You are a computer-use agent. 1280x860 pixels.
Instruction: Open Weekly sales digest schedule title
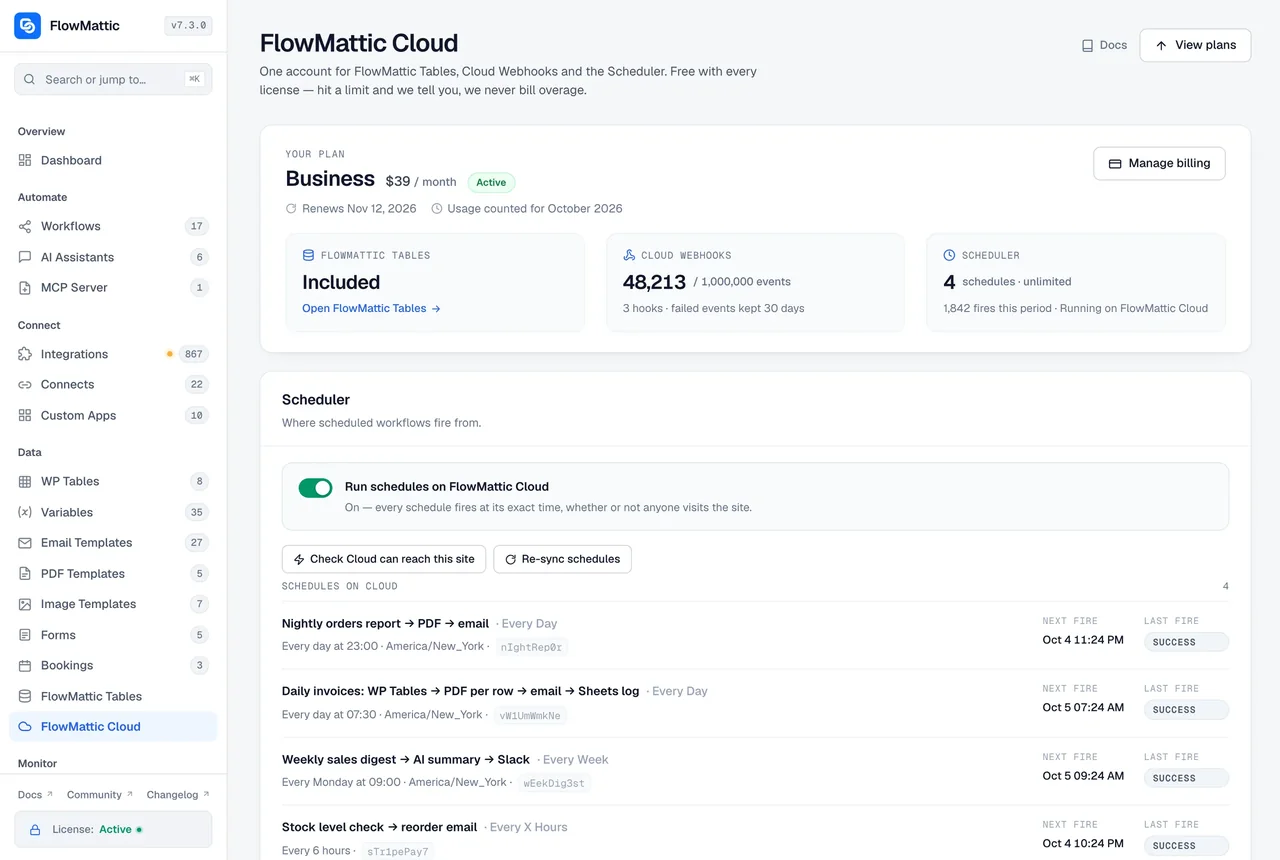(x=406, y=760)
